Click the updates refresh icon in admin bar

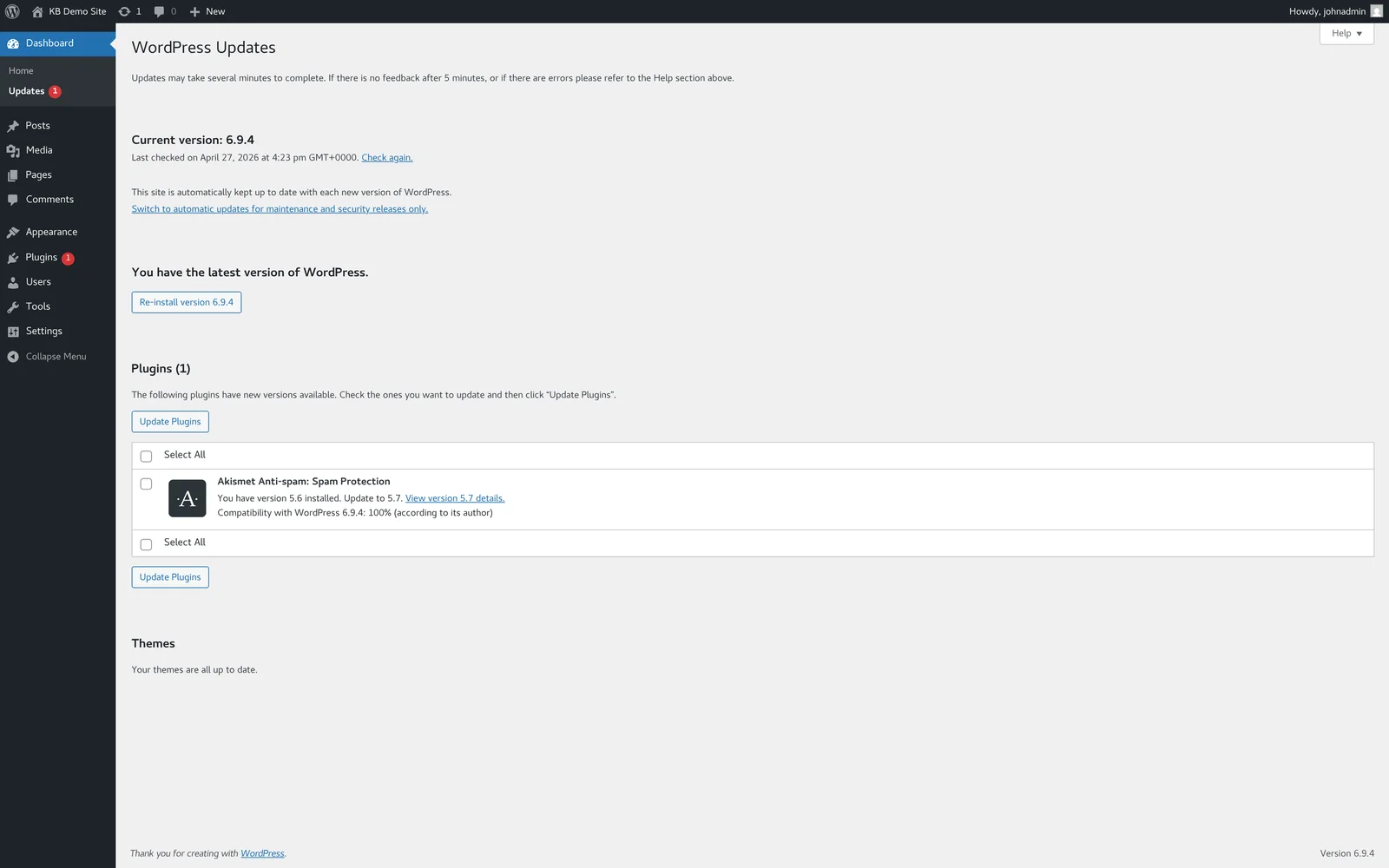(x=124, y=11)
